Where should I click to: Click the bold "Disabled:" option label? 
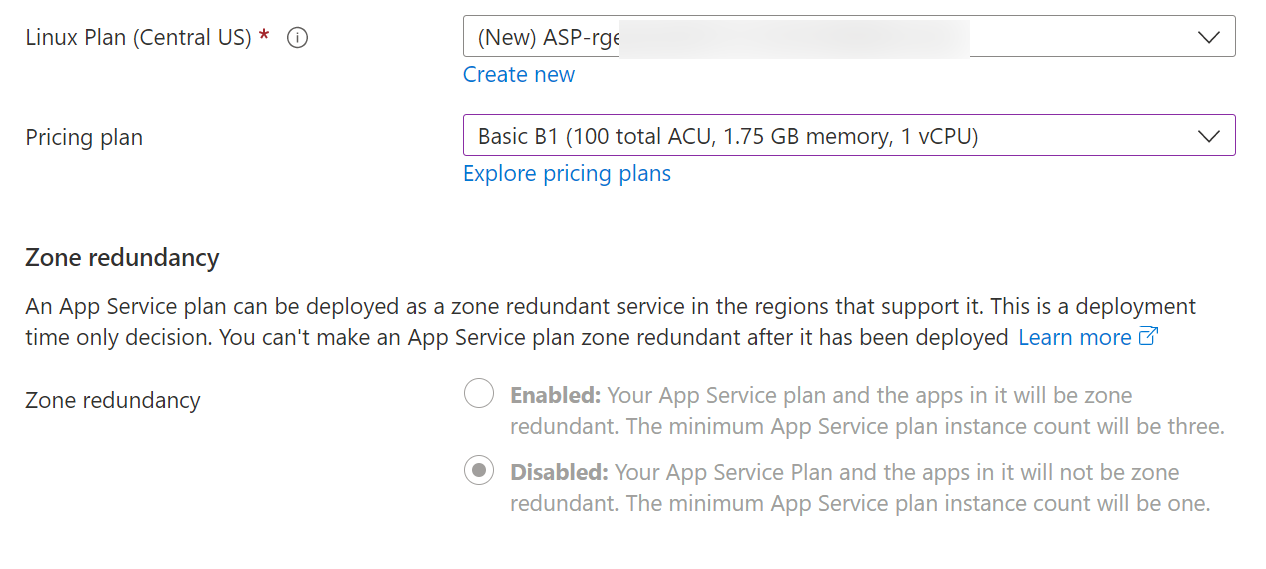tap(559, 472)
